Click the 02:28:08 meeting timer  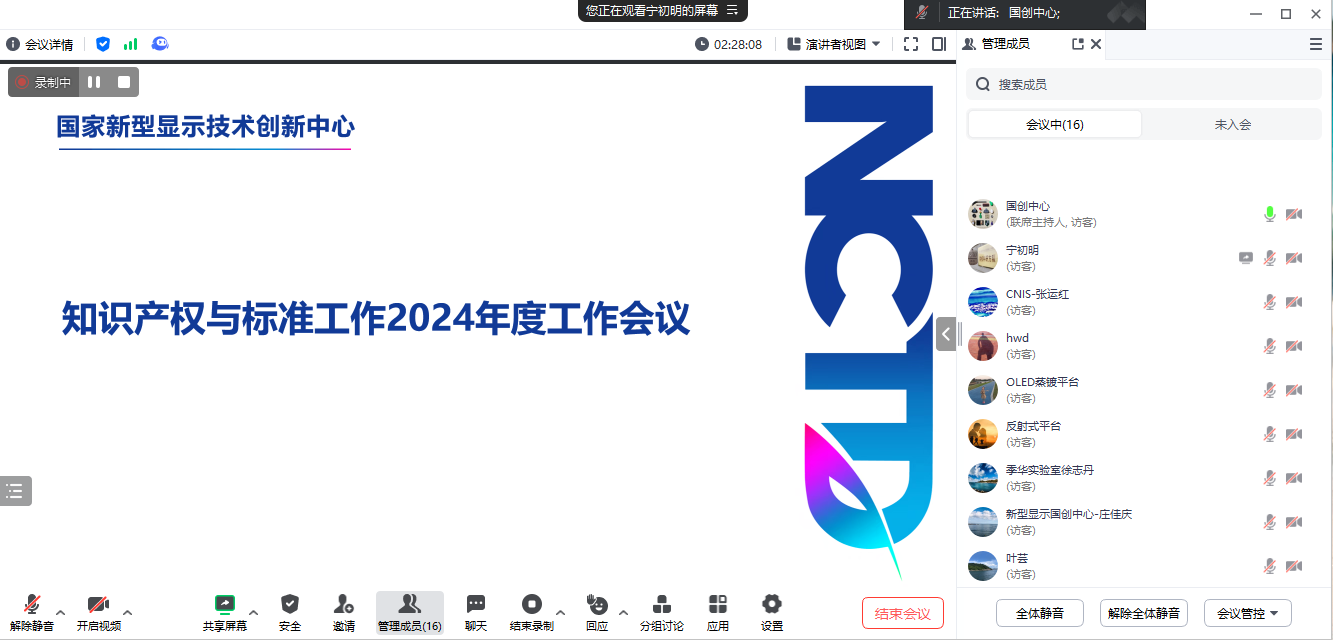pyautogui.click(x=729, y=44)
